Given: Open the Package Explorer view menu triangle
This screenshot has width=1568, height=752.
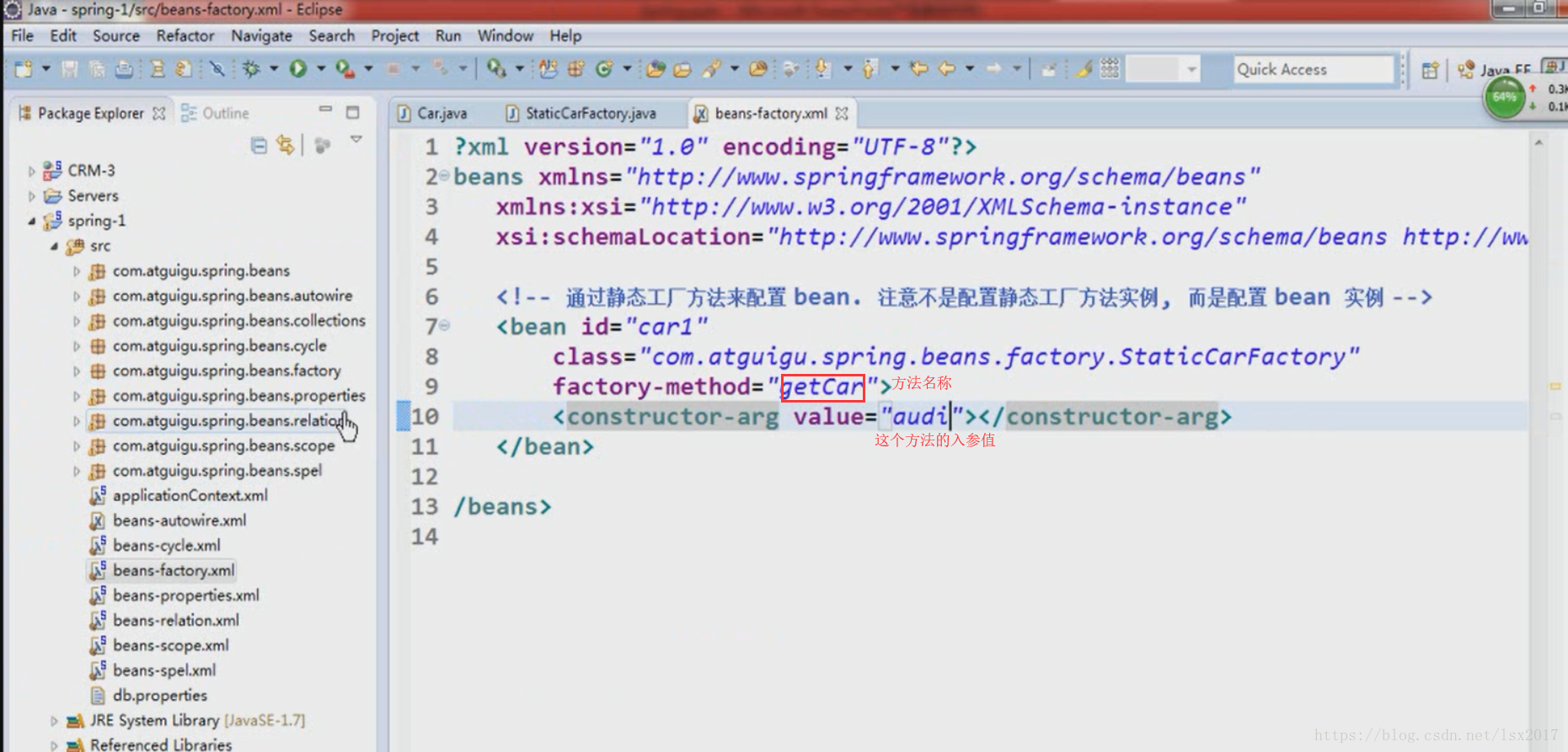Looking at the screenshot, I should pos(356,140).
